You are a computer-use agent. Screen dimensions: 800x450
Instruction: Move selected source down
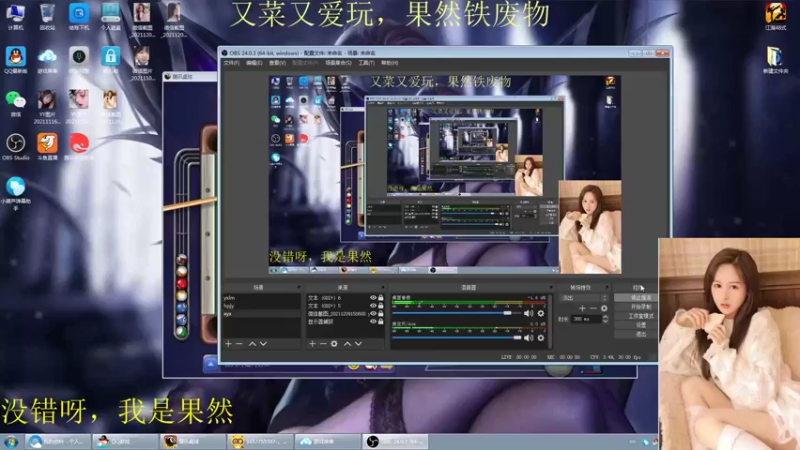(359, 344)
